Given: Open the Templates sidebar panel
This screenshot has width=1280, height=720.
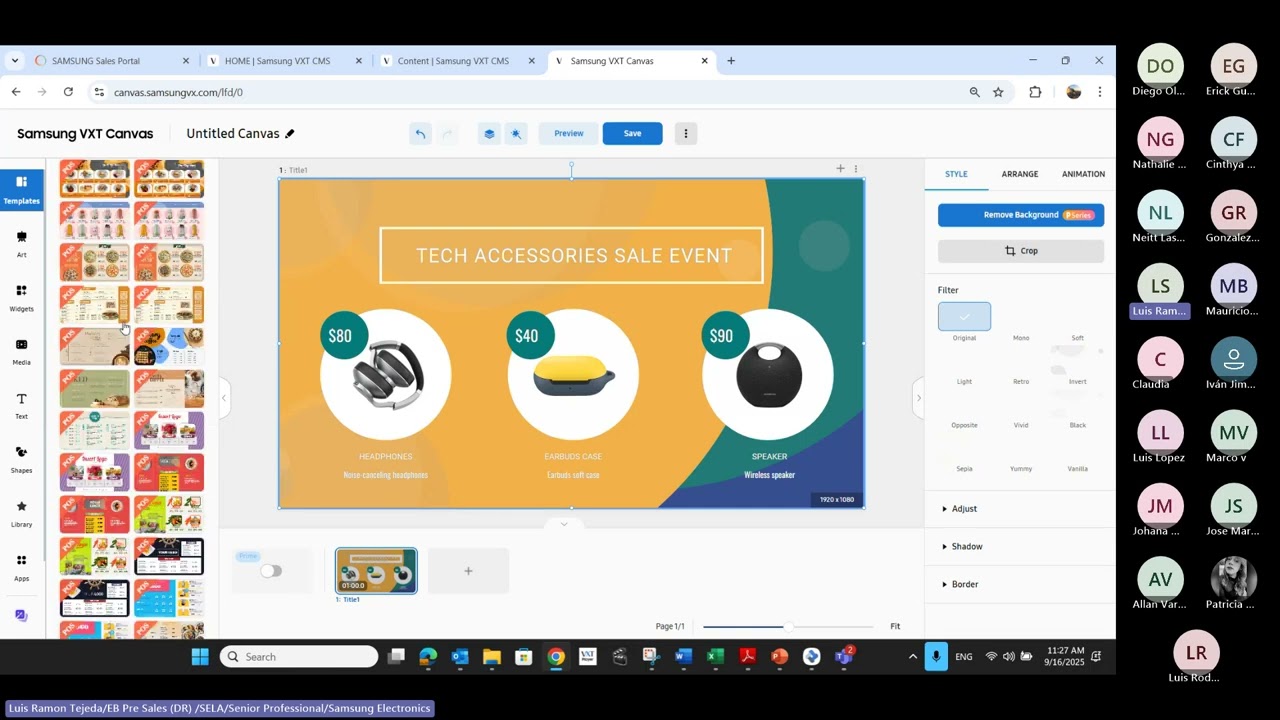Looking at the screenshot, I should pos(21,188).
